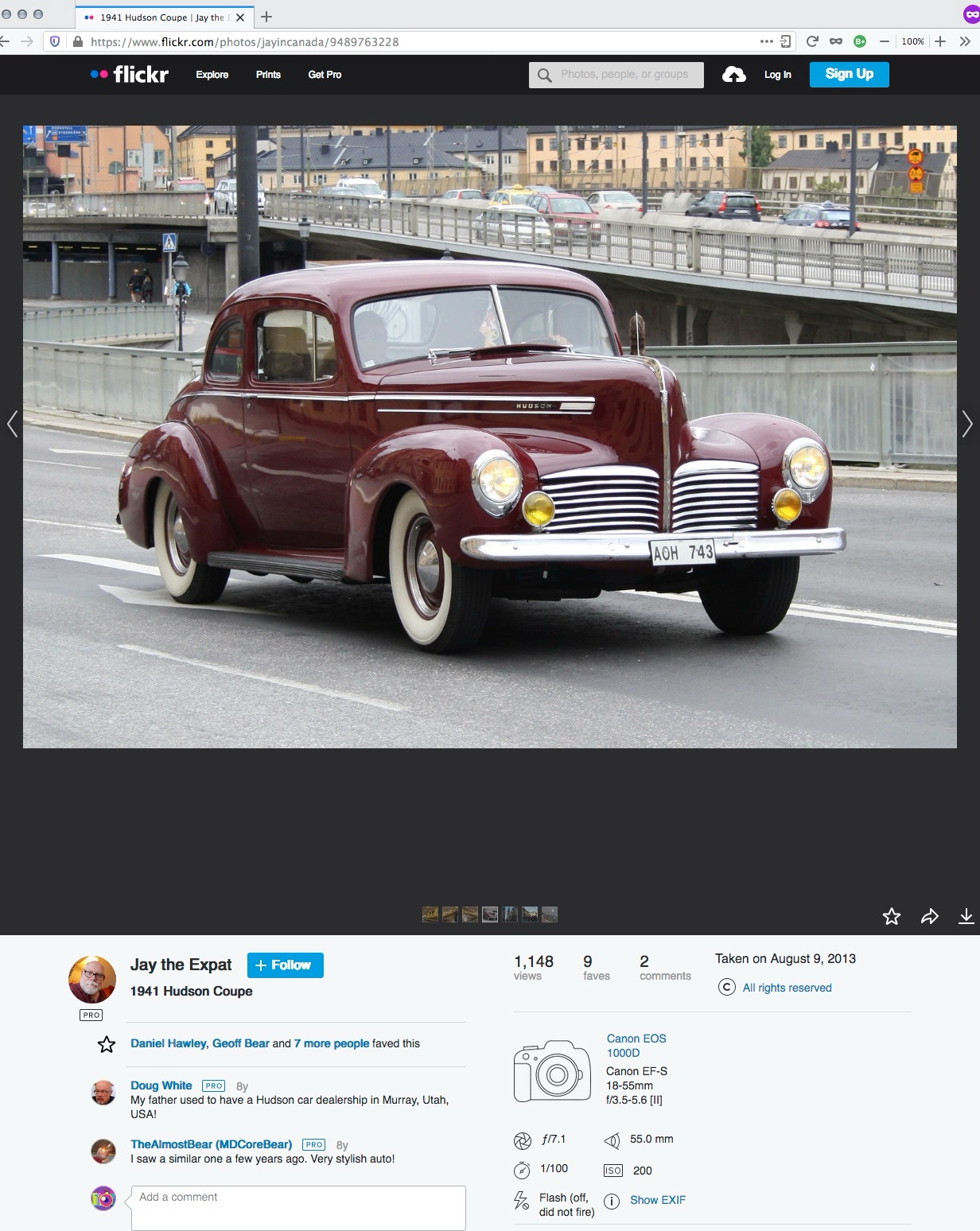The width and height of the screenshot is (980, 1231).
Task: Click the copyright circle icon
Action: pyautogui.click(x=726, y=988)
